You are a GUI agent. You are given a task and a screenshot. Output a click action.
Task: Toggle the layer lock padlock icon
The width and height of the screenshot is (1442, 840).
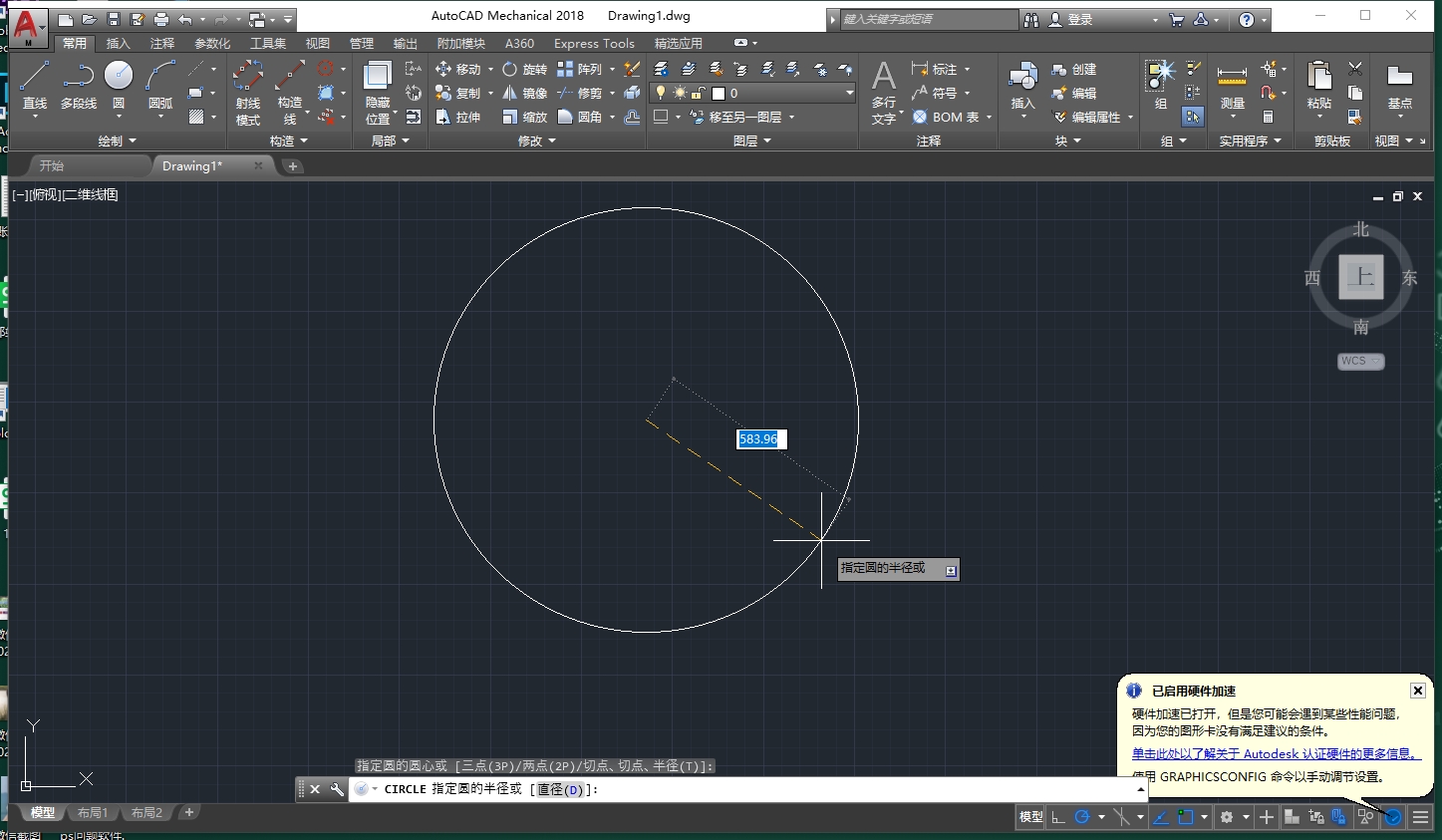point(697,92)
